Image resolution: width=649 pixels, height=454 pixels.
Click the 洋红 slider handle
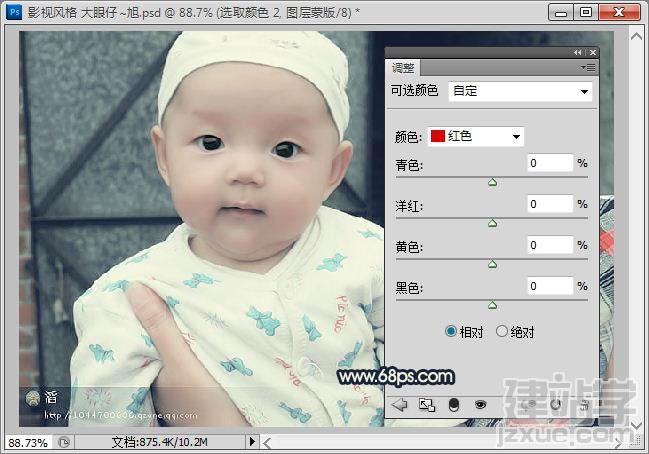pos(492,223)
